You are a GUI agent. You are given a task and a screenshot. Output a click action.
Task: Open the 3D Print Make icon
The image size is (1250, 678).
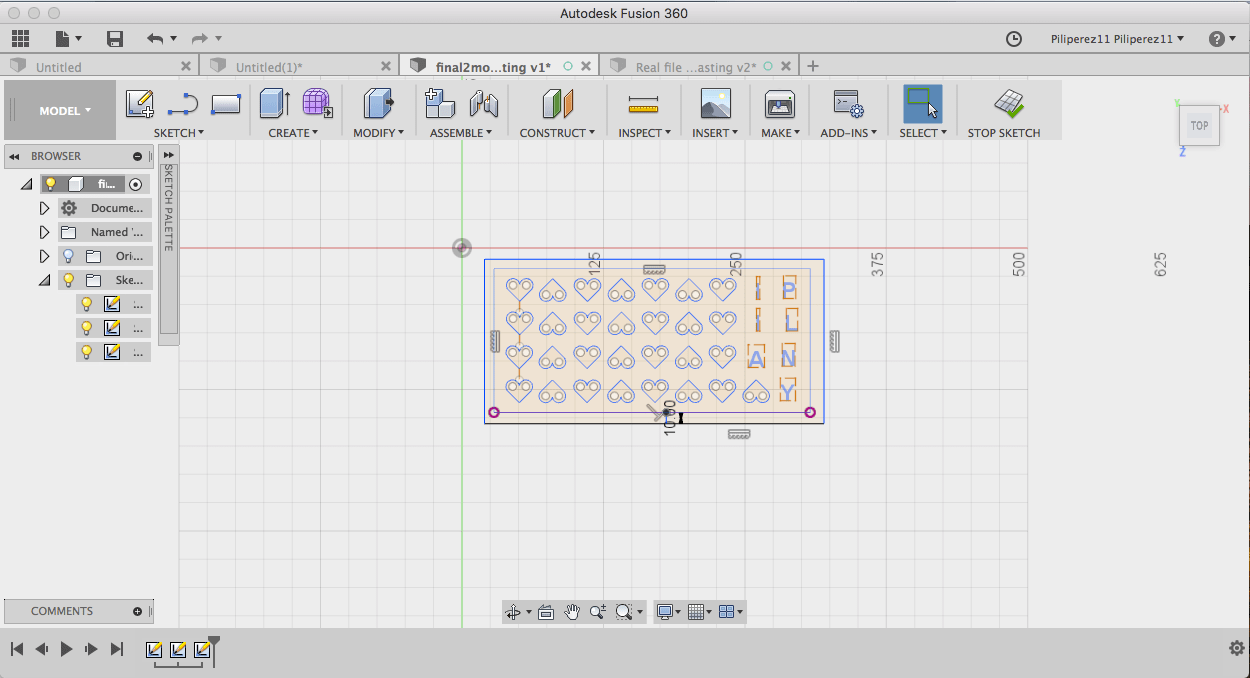point(779,104)
